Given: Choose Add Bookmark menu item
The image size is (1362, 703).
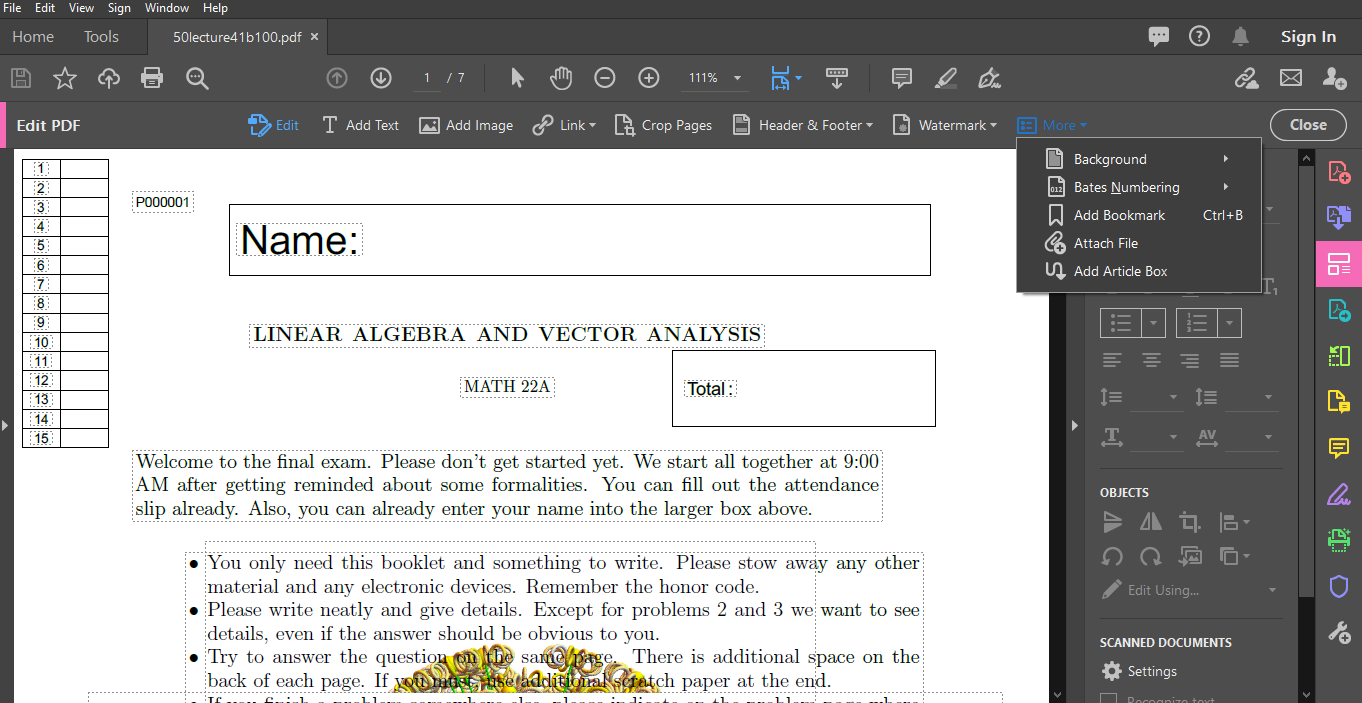Looking at the screenshot, I should [1139, 215].
